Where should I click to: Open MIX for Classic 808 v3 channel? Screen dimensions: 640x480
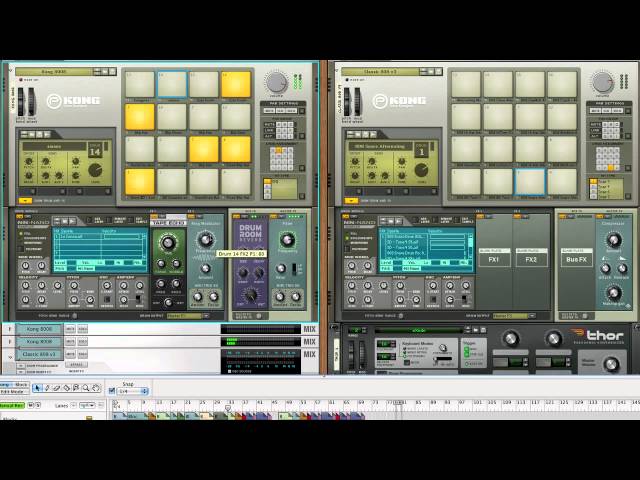point(309,354)
